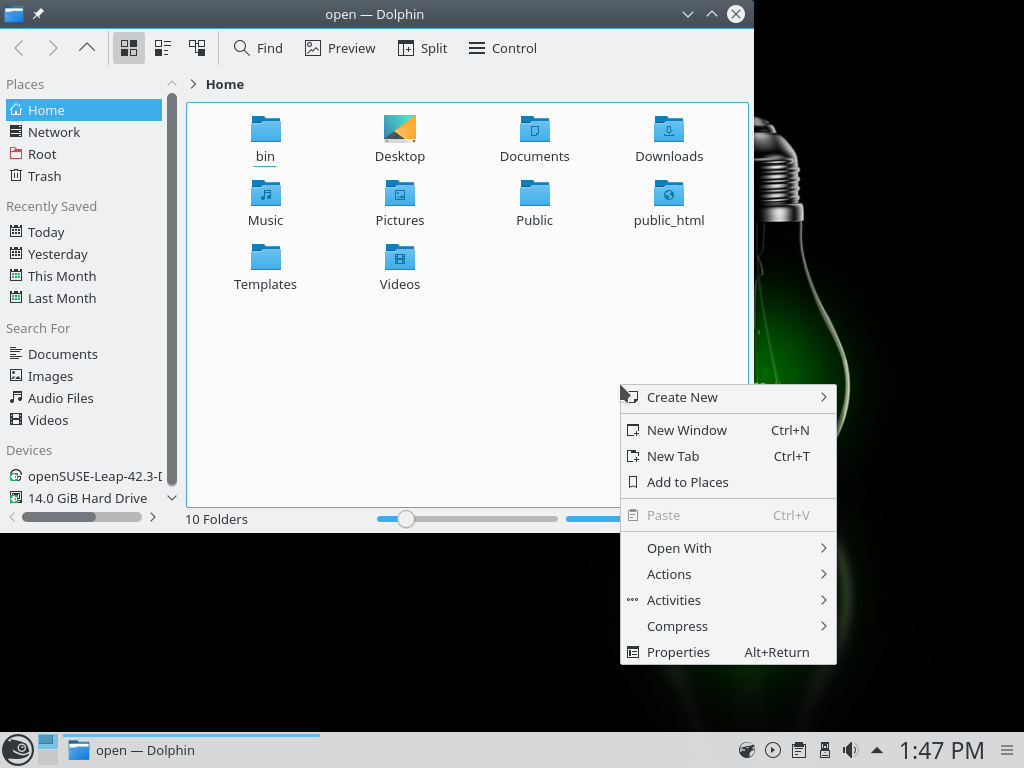Select Properties in the context menu
Image resolution: width=1024 pixels, height=768 pixels.
pos(678,652)
